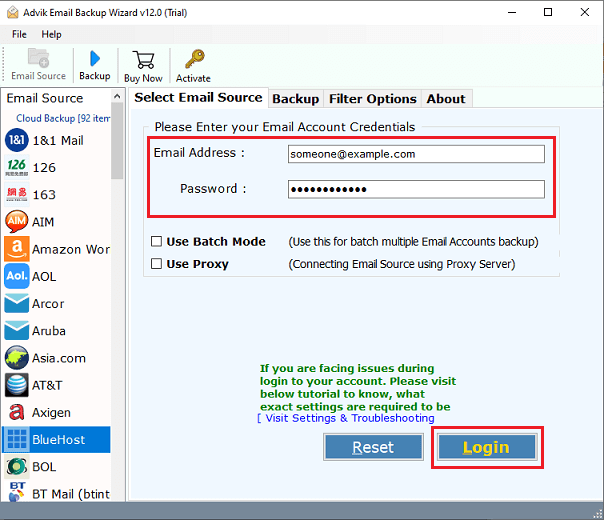The height and width of the screenshot is (520, 604).
Task: Select the 'Amazon Wor' list label
Action: click(x=71, y=249)
